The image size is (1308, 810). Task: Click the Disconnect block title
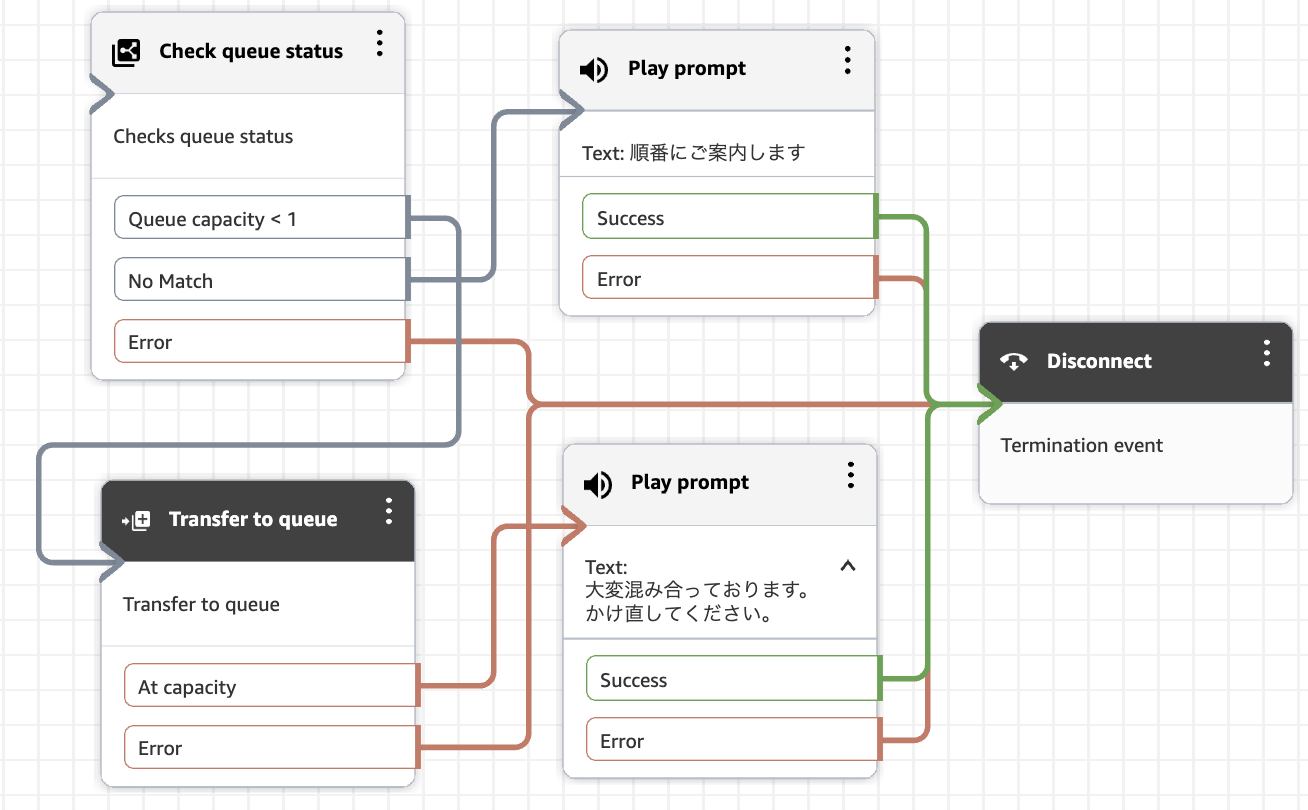click(x=1099, y=361)
